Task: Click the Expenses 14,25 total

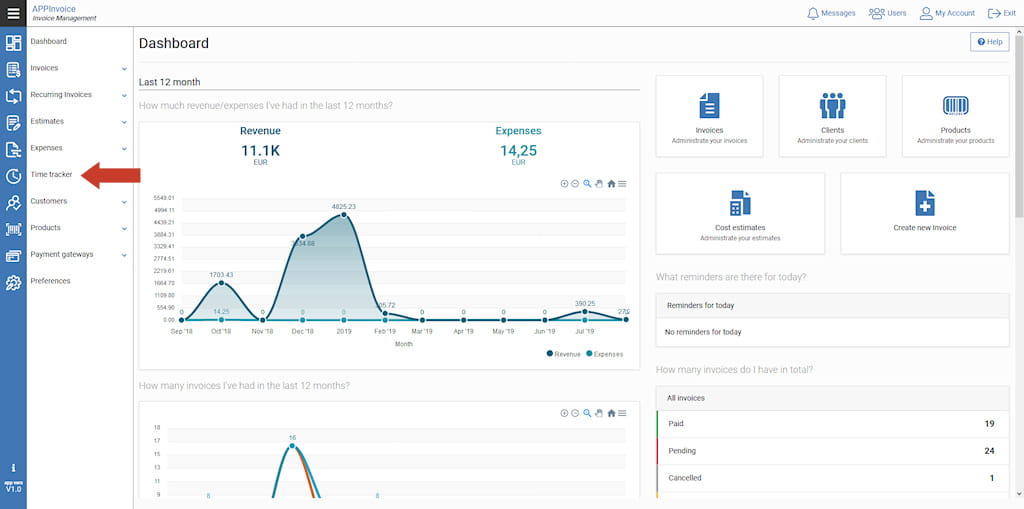Action: point(519,151)
